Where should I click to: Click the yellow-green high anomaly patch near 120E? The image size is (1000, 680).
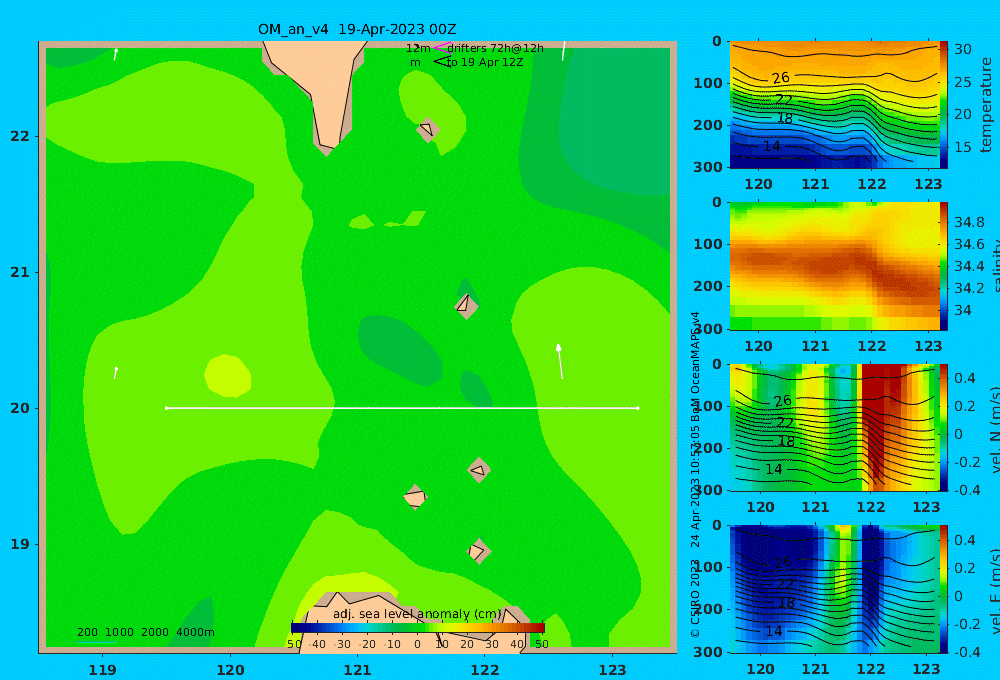[x=227, y=376]
